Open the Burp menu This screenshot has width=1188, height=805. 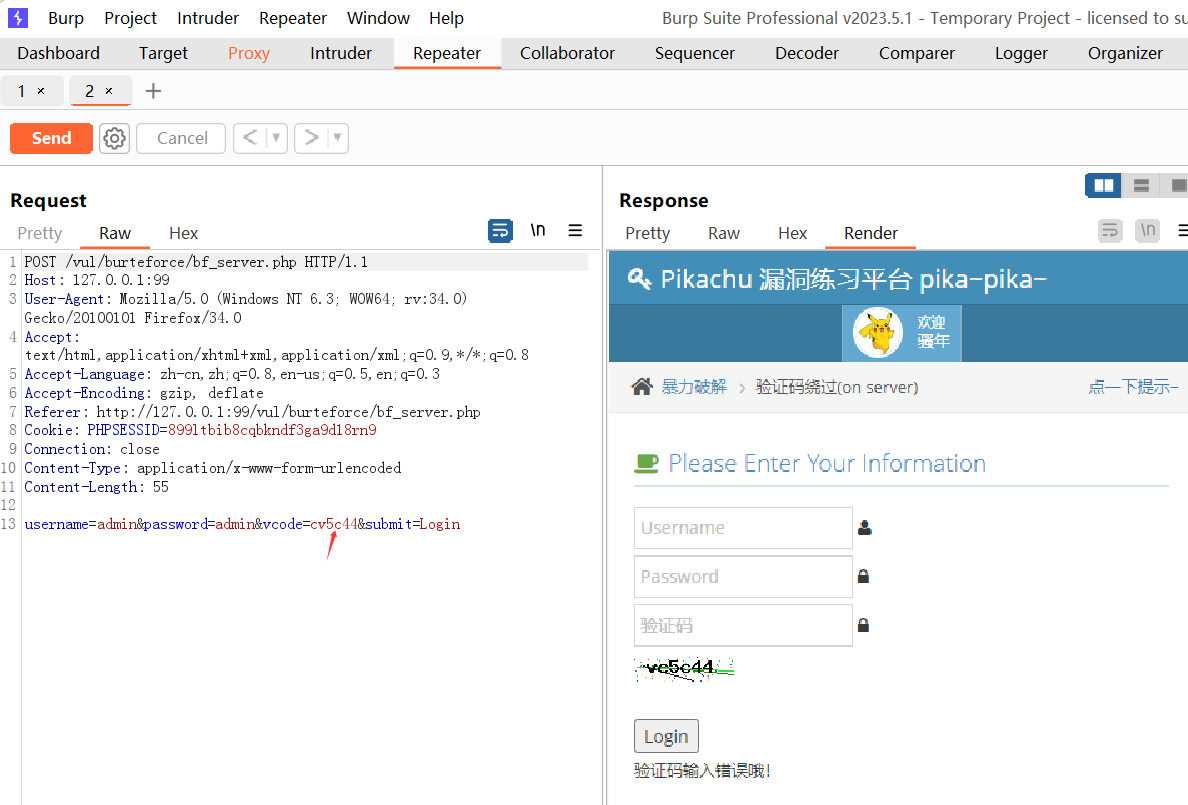[x=66, y=18]
